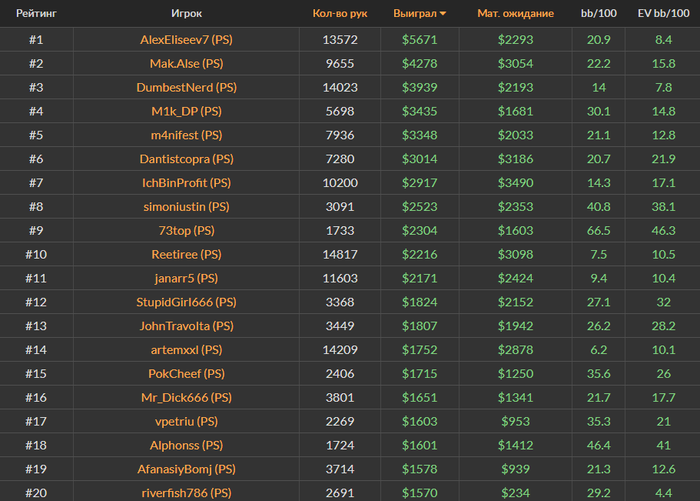This screenshot has width=700, height=501.
Task: Open m4nifest (PS) player page
Action: (187, 135)
